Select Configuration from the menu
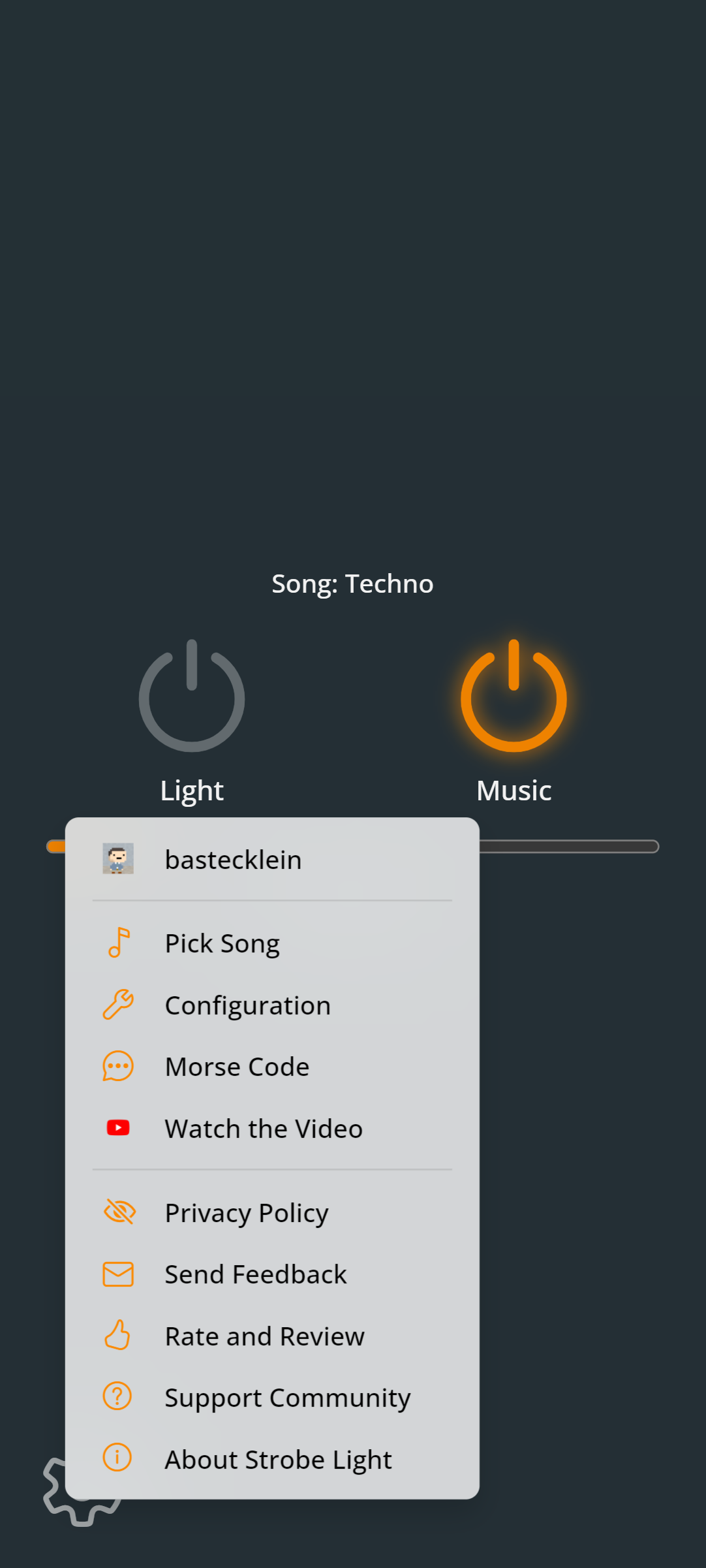The image size is (706, 1568). point(248,1005)
